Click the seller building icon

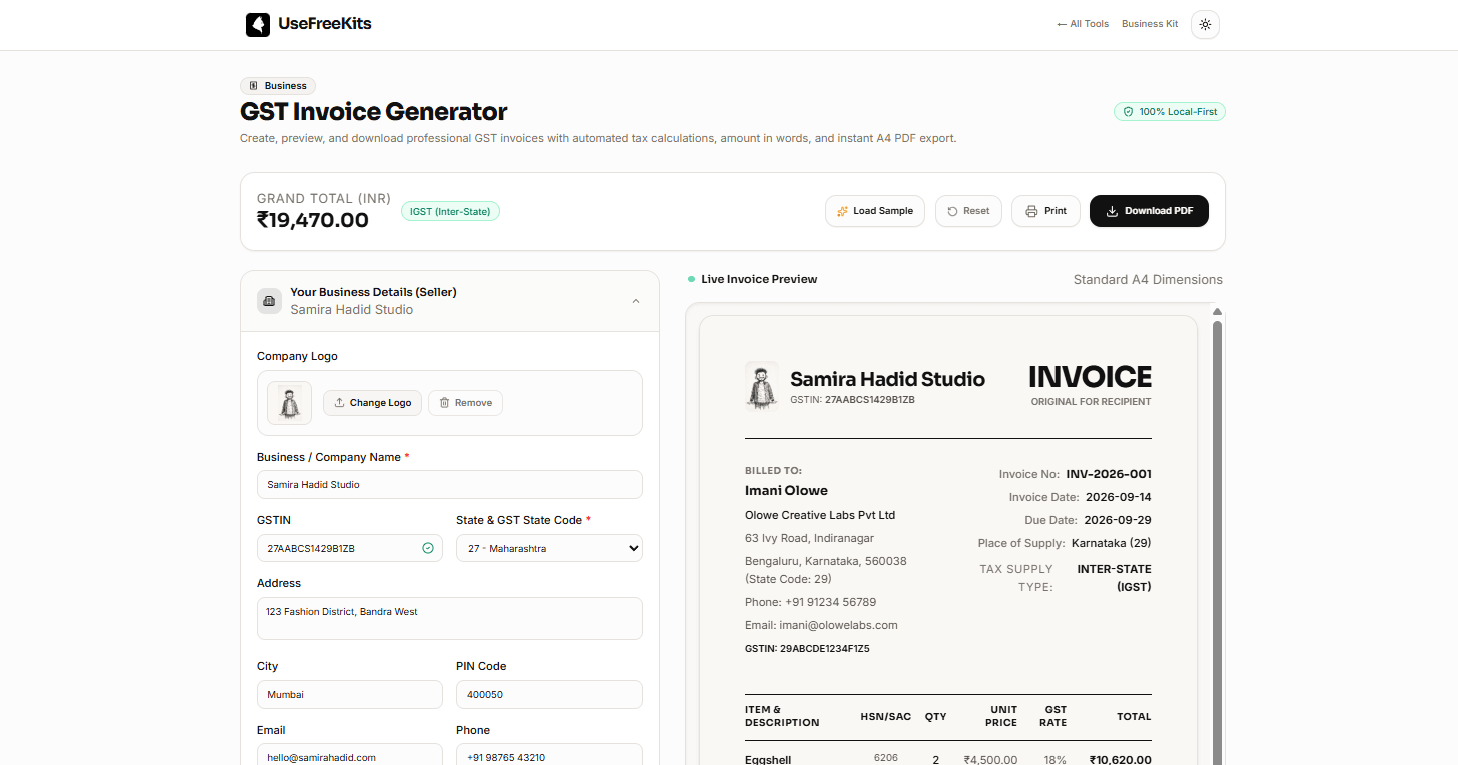(269, 301)
